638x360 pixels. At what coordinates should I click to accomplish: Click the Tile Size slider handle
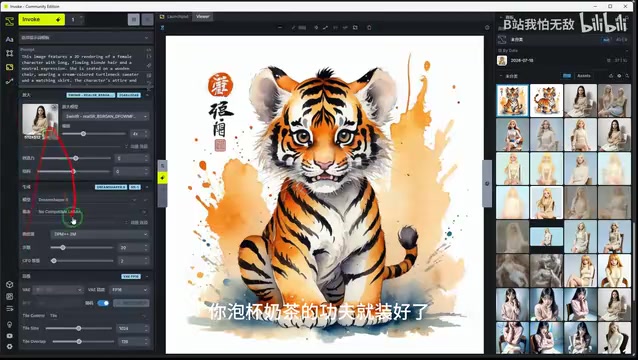(x=79, y=328)
